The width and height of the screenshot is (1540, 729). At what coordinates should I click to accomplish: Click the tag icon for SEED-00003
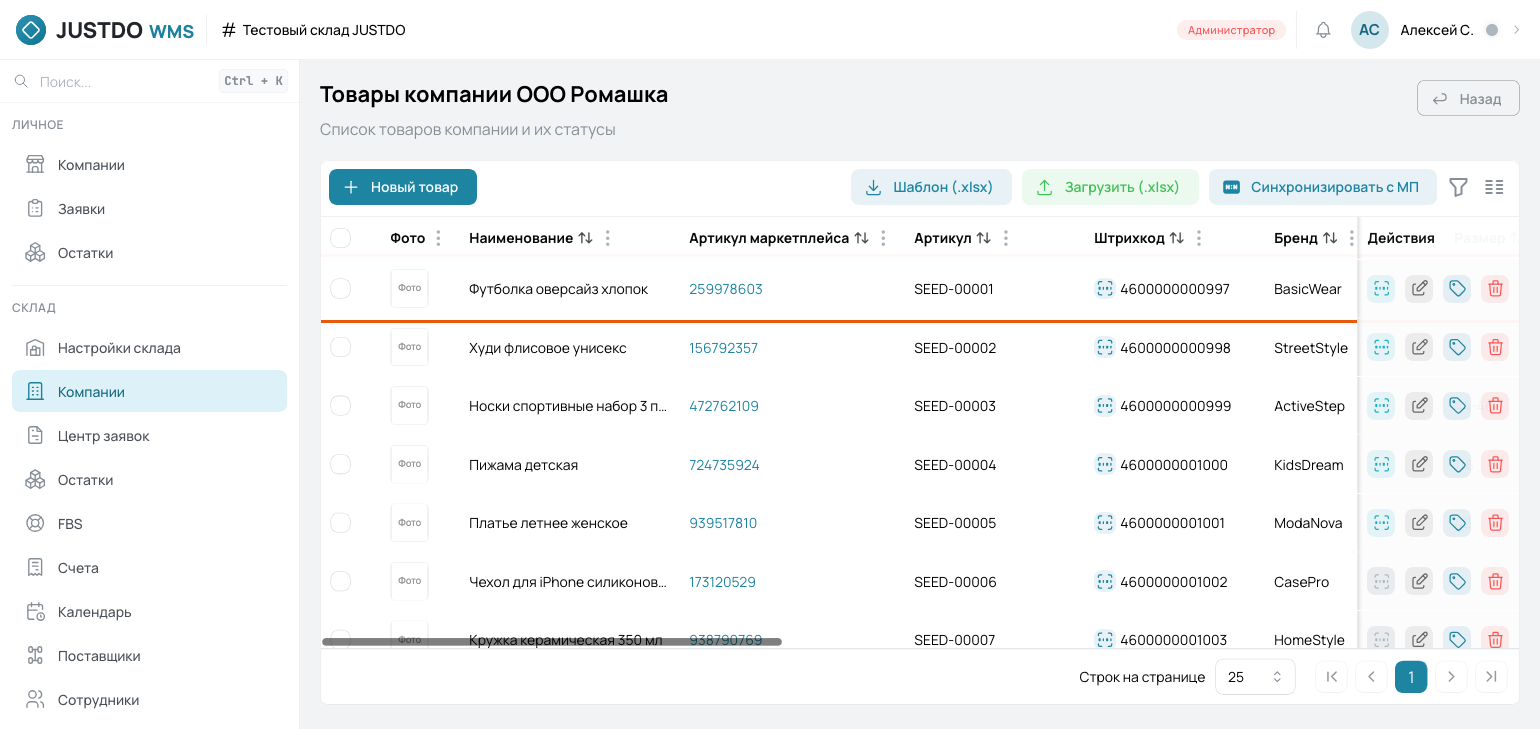coord(1457,406)
